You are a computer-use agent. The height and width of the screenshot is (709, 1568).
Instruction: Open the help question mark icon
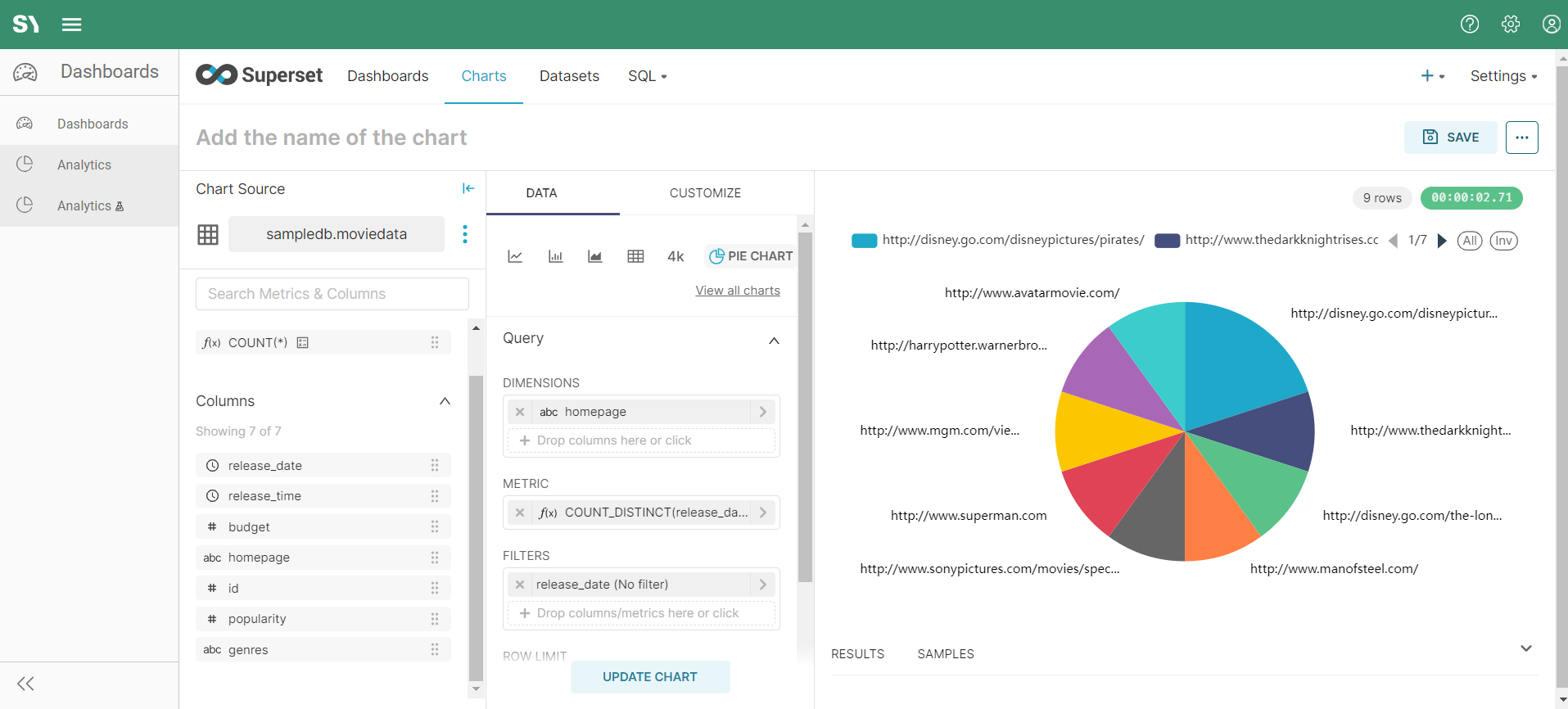tap(1470, 25)
